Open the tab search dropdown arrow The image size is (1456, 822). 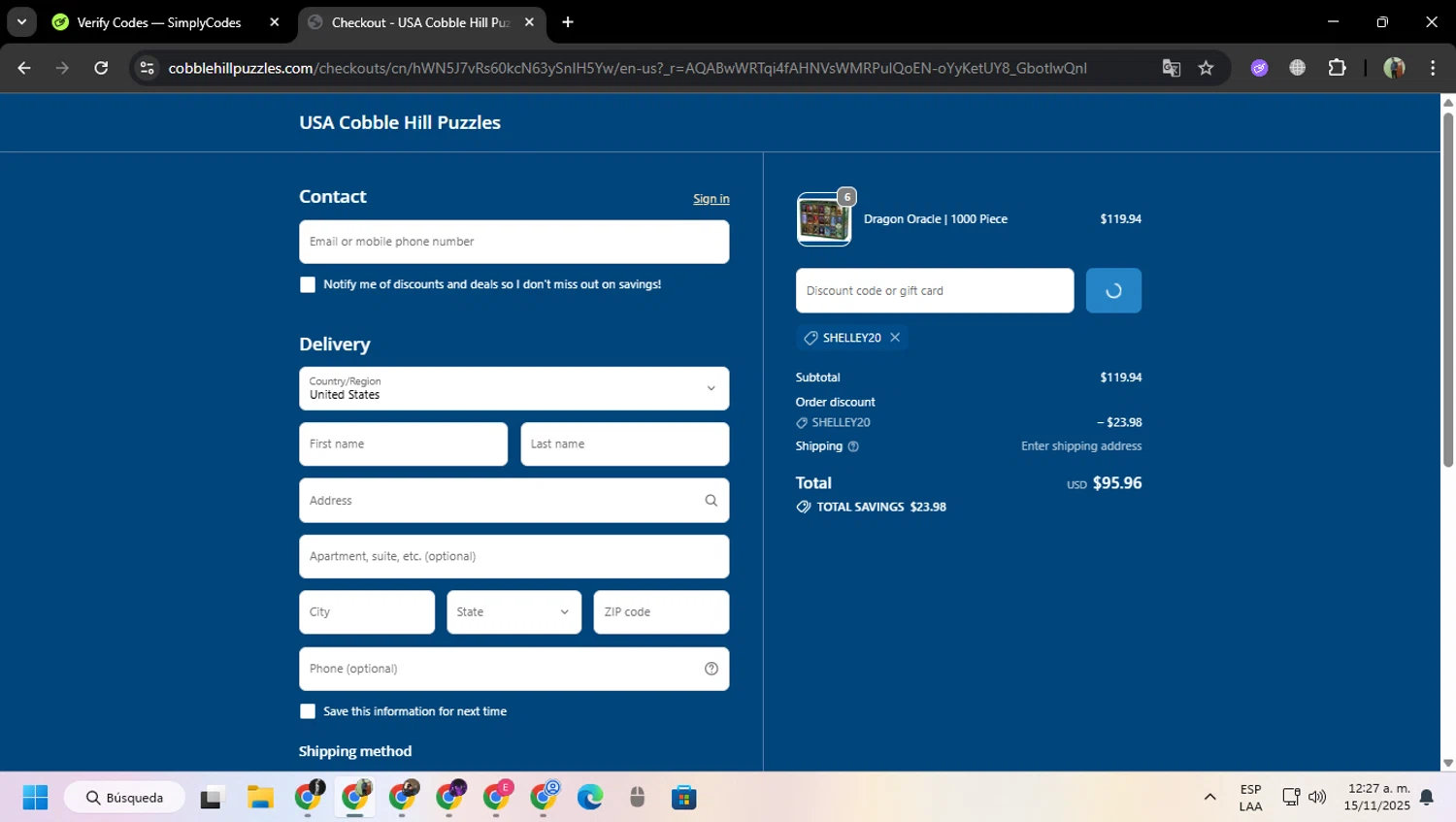point(21,21)
